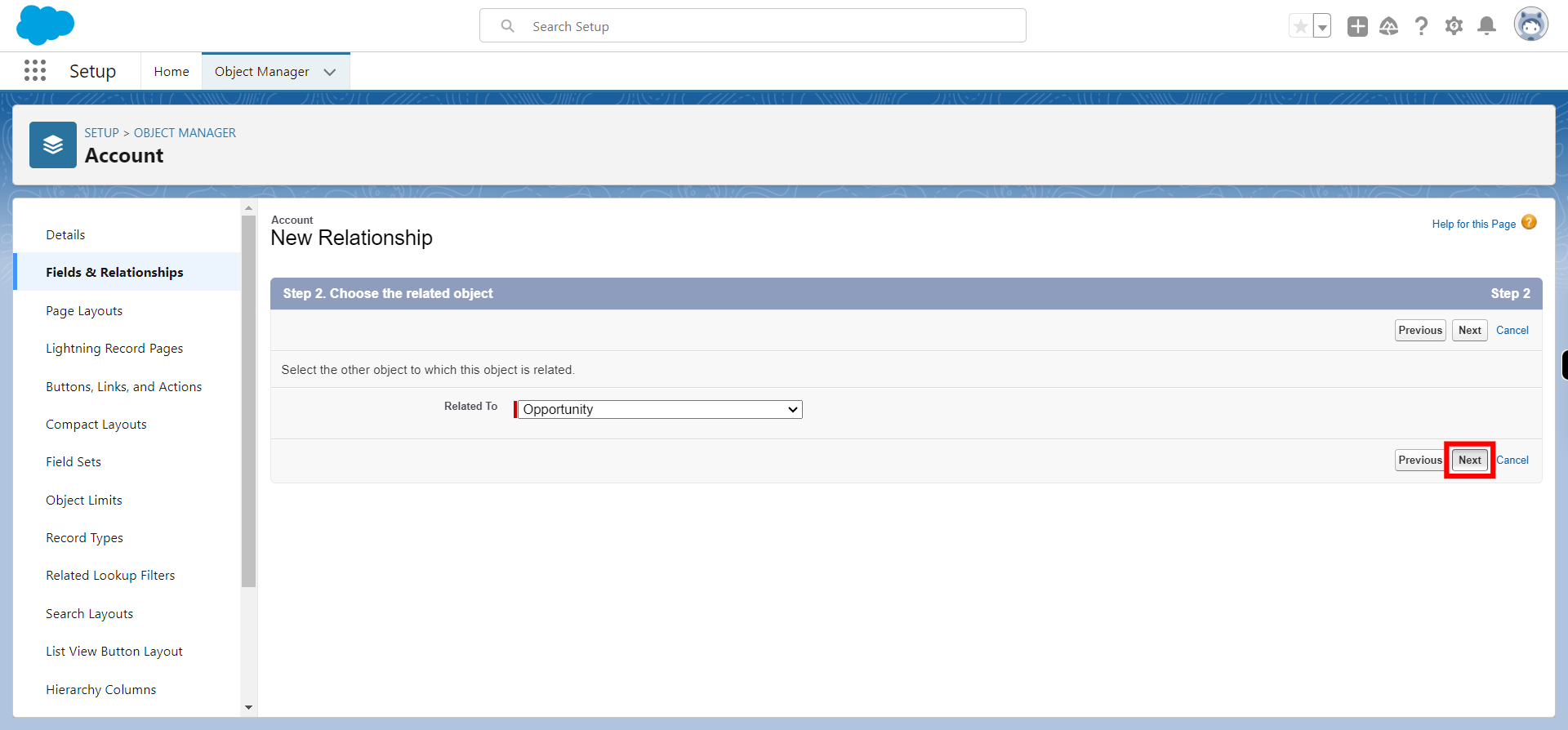The height and width of the screenshot is (730, 1568).
Task: Click the bottom Cancel link
Action: [1512, 460]
